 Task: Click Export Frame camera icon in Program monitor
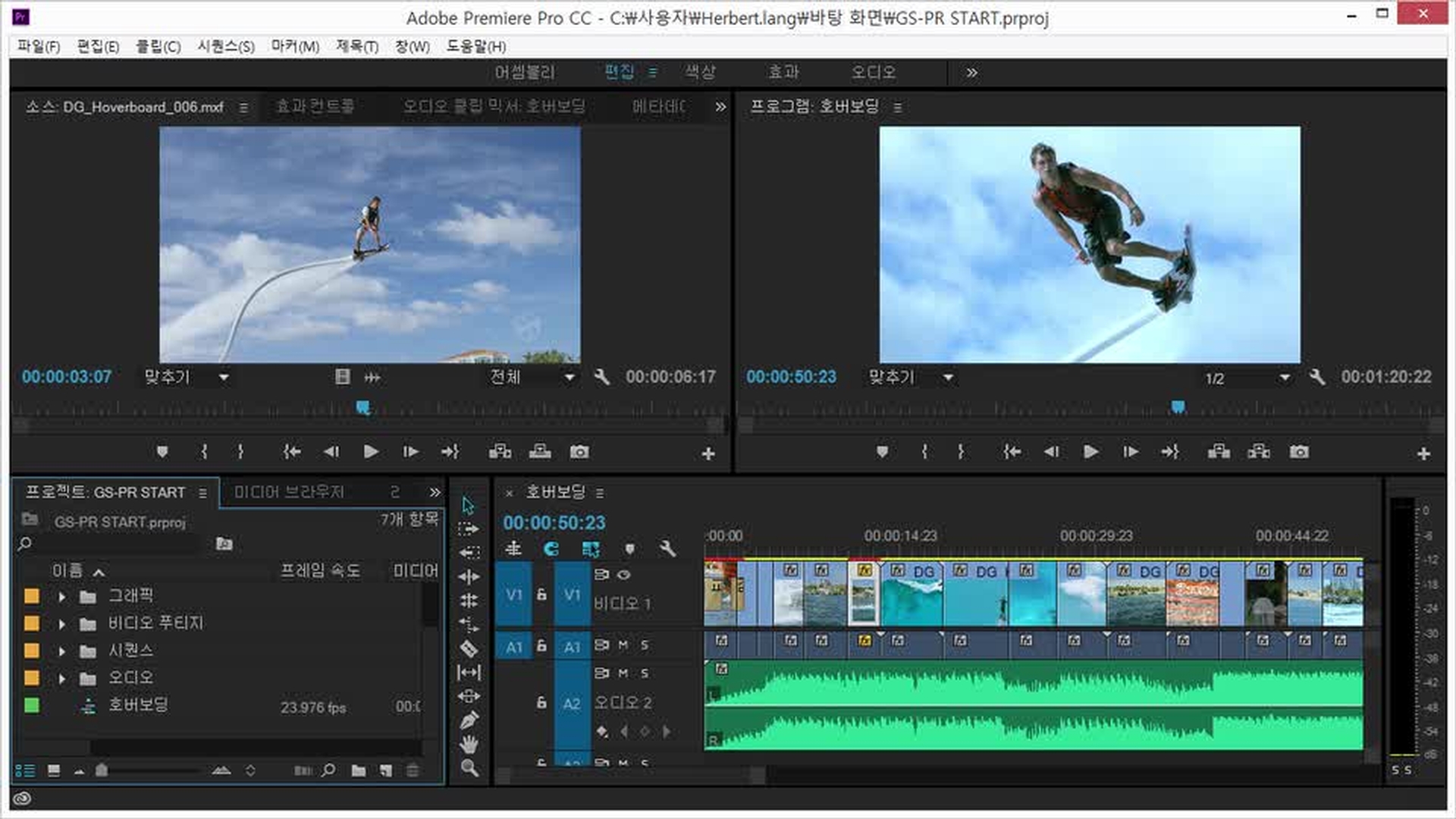click(x=1299, y=452)
